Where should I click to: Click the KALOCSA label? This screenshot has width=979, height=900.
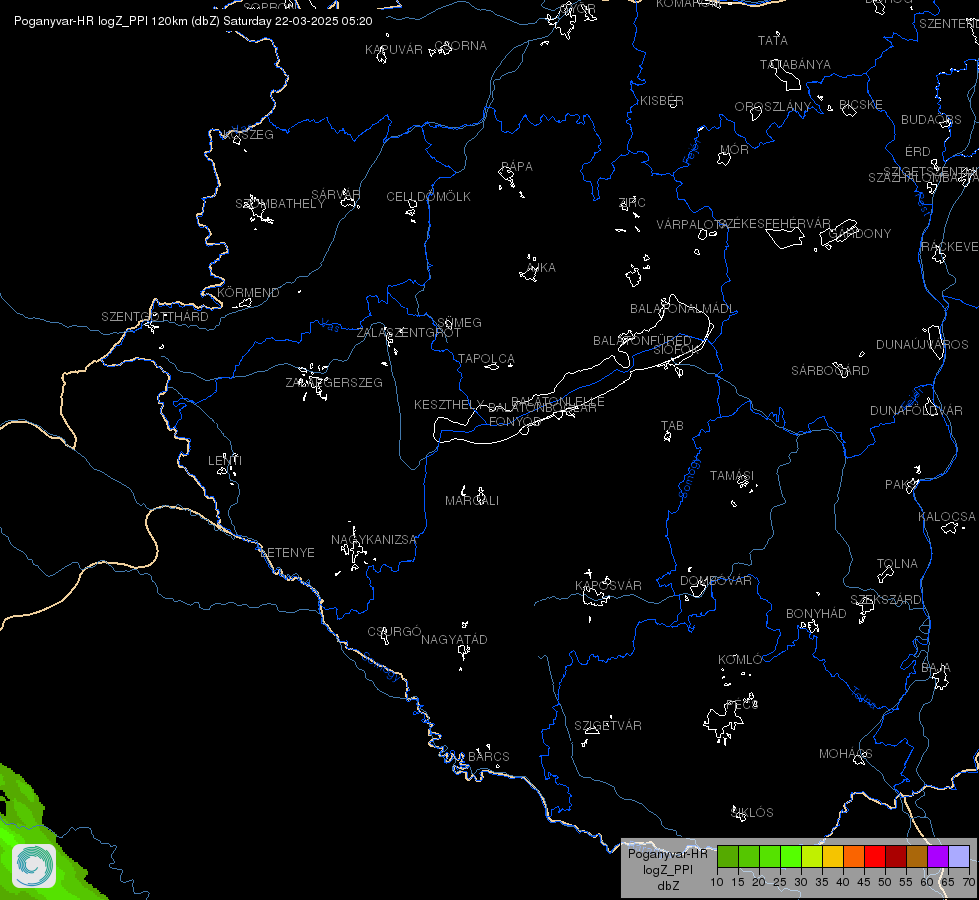point(947,517)
